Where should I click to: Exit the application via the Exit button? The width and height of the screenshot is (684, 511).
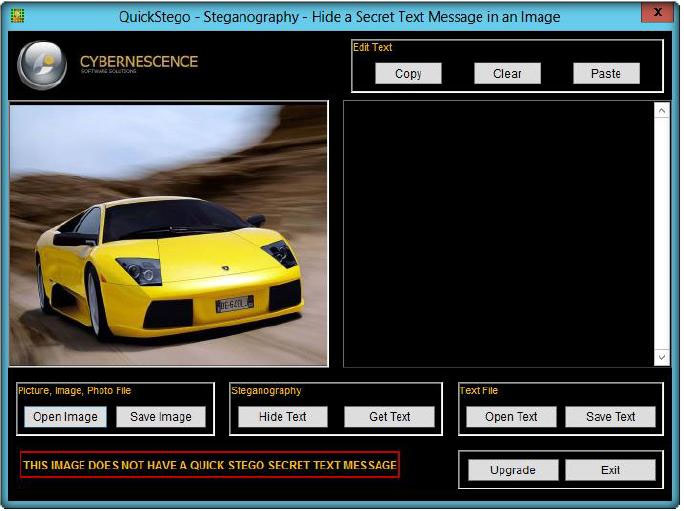[x=610, y=470]
